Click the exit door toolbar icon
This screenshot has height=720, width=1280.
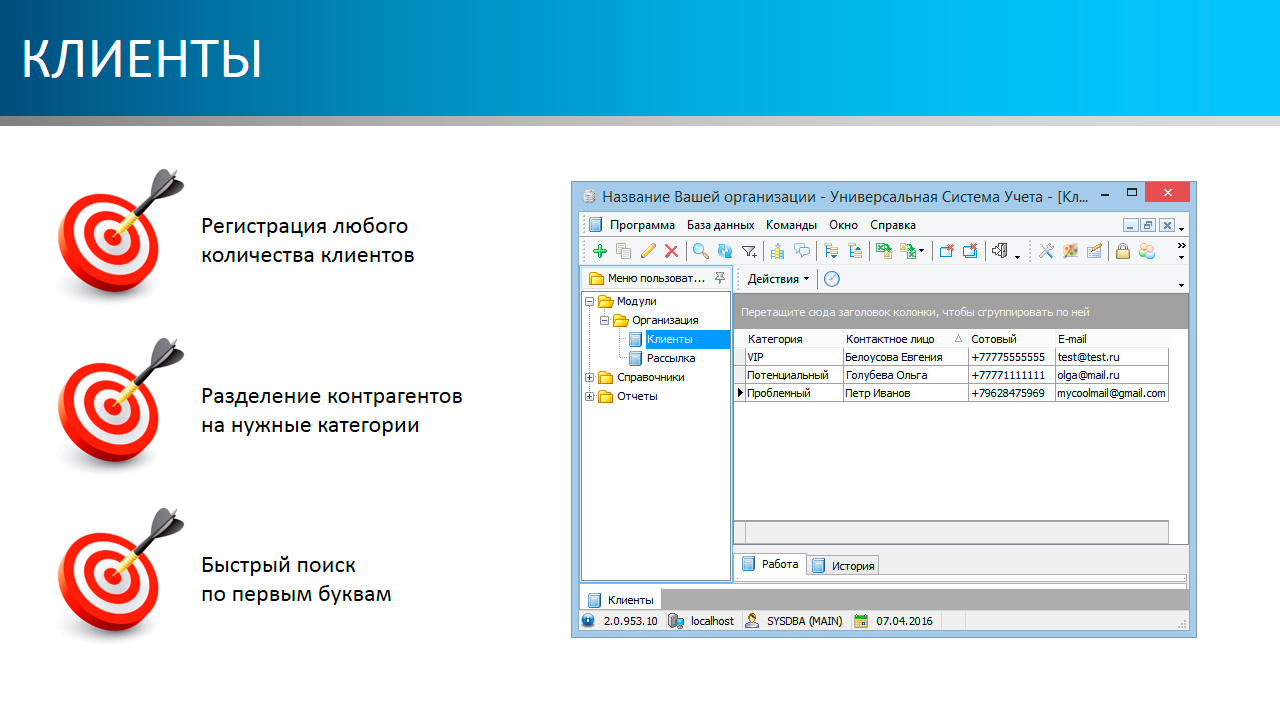(999, 251)
